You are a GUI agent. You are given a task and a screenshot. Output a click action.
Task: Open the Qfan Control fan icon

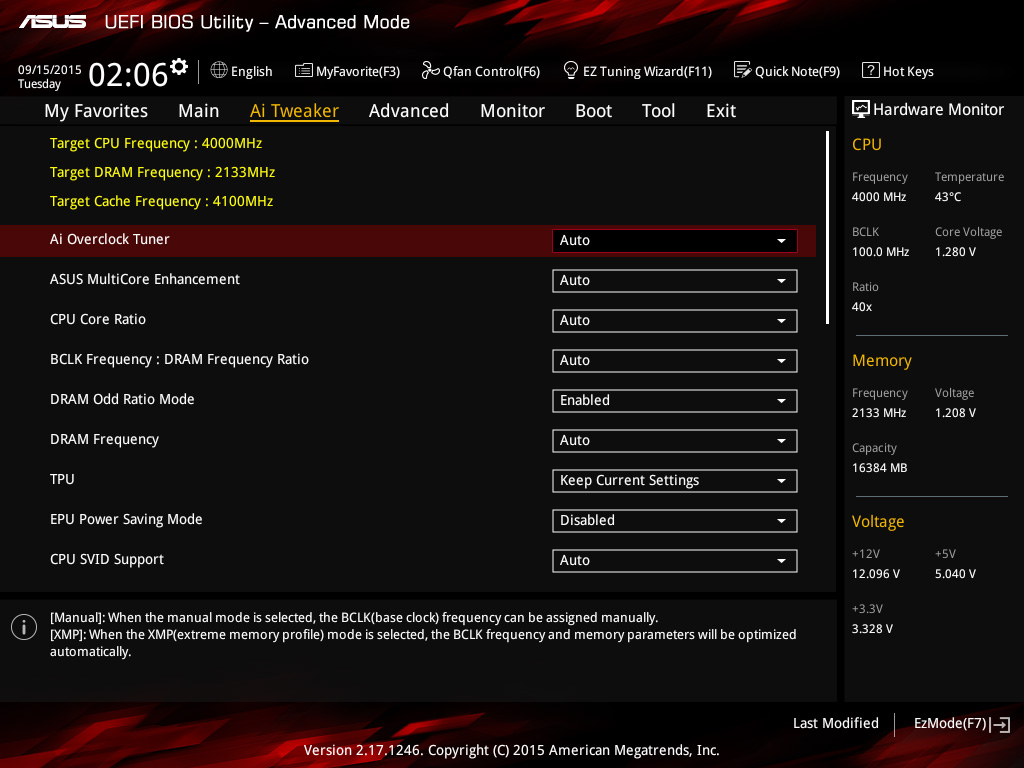tap(430, 71)
